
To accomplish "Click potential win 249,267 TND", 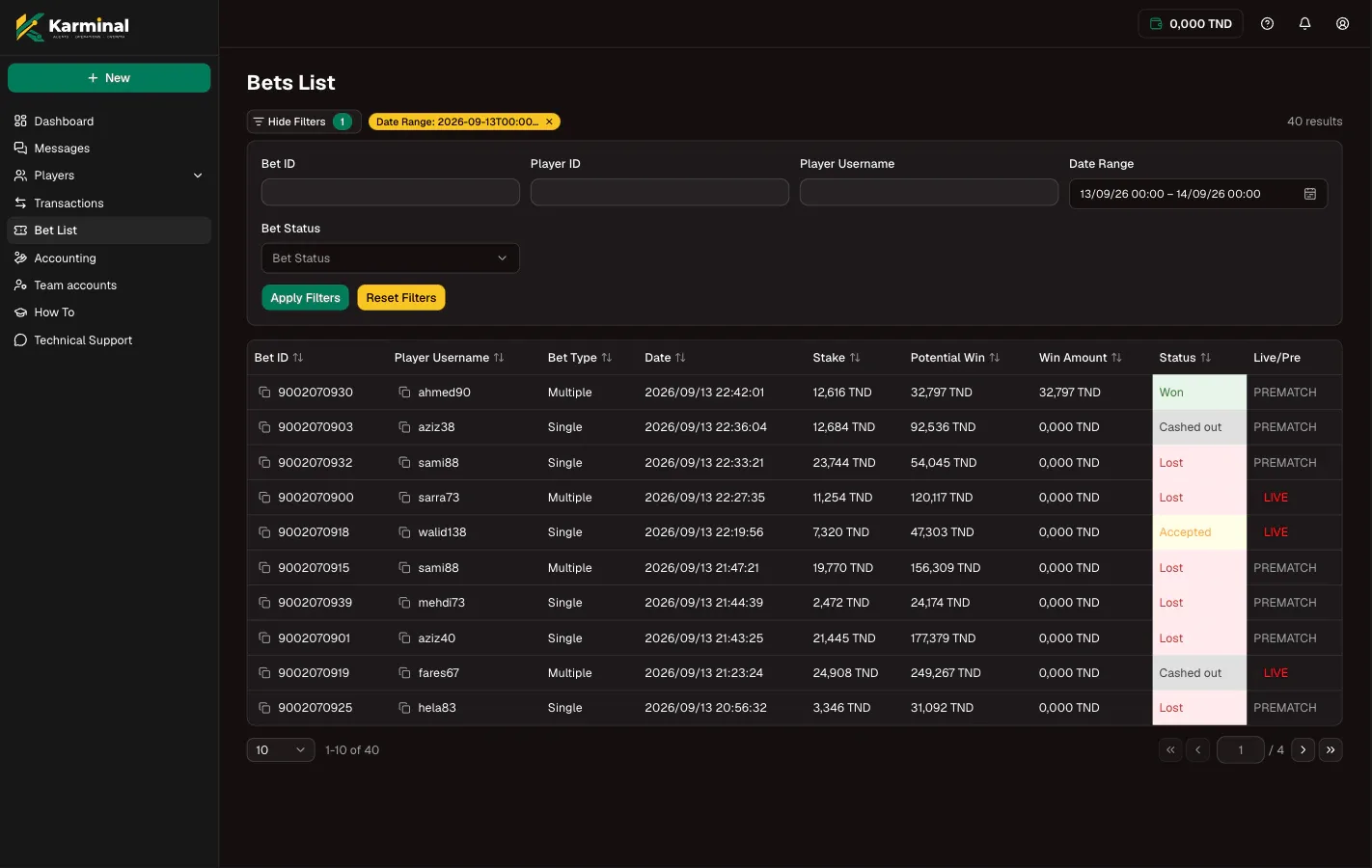I will (946, 673).
